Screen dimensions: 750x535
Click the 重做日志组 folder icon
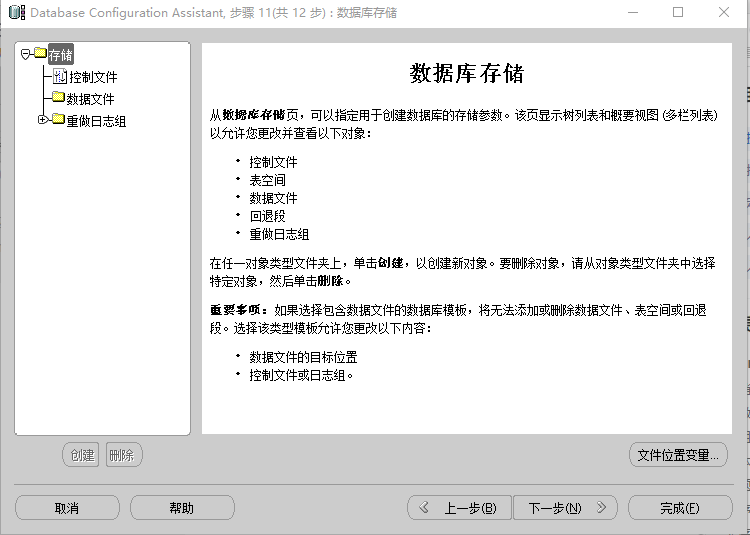tap(58, 119)
